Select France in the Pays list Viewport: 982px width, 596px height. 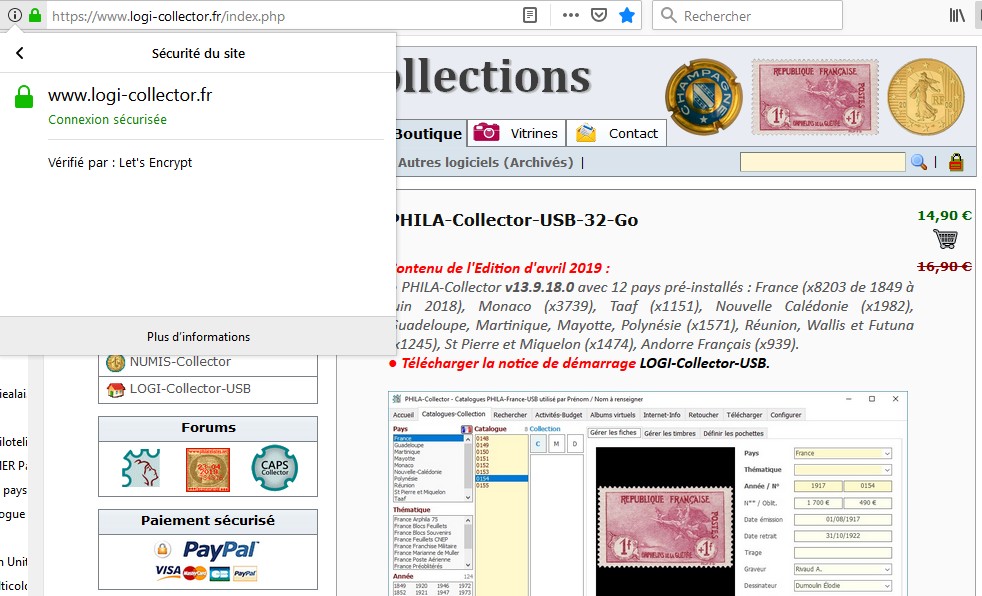(x=428, y=438)
